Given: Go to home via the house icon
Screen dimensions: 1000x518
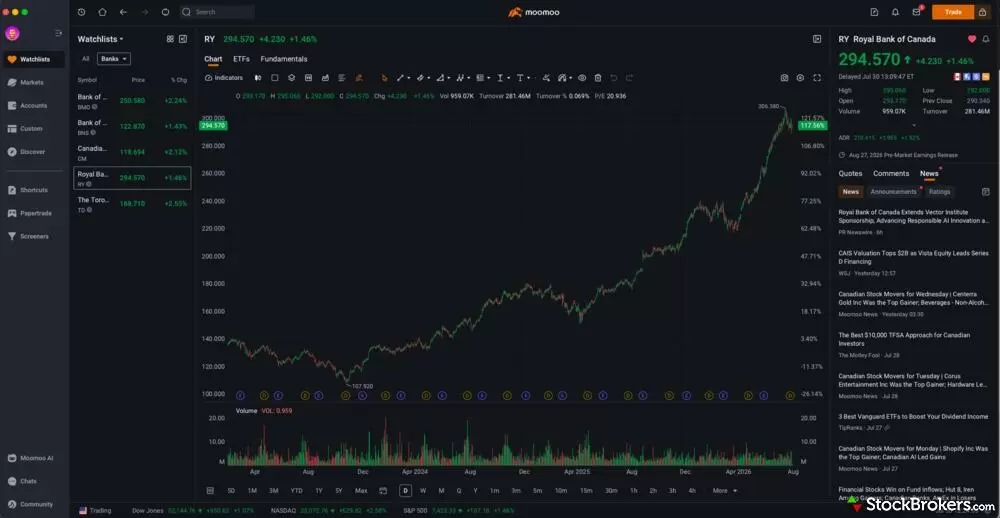Looking at the screenshot, I should [x=102, y=12].
